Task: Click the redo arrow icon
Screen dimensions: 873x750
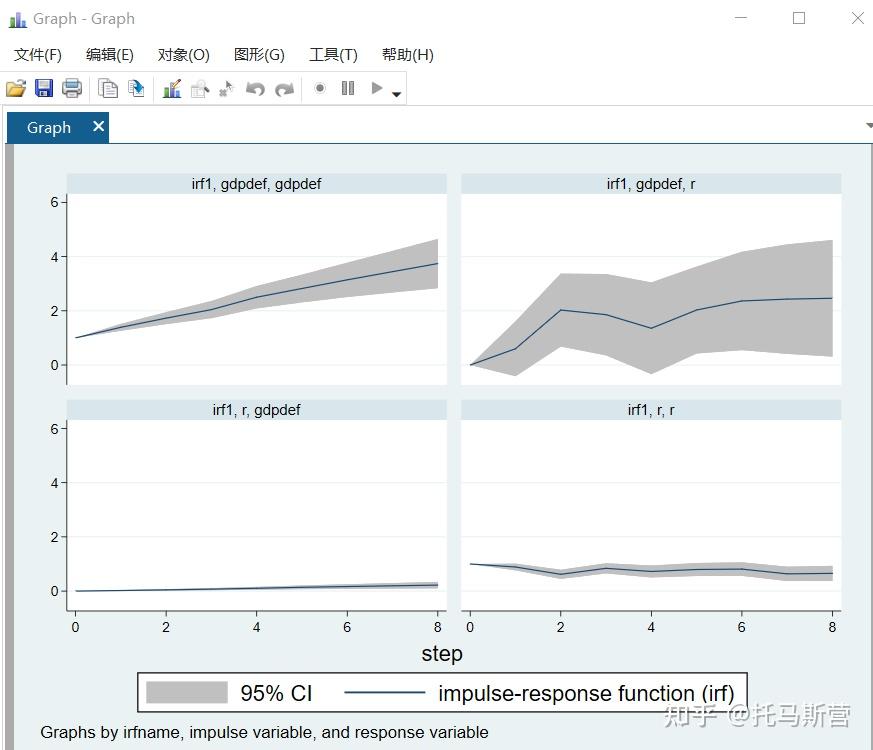Action: pyautogui.click(x=285, y=89)
